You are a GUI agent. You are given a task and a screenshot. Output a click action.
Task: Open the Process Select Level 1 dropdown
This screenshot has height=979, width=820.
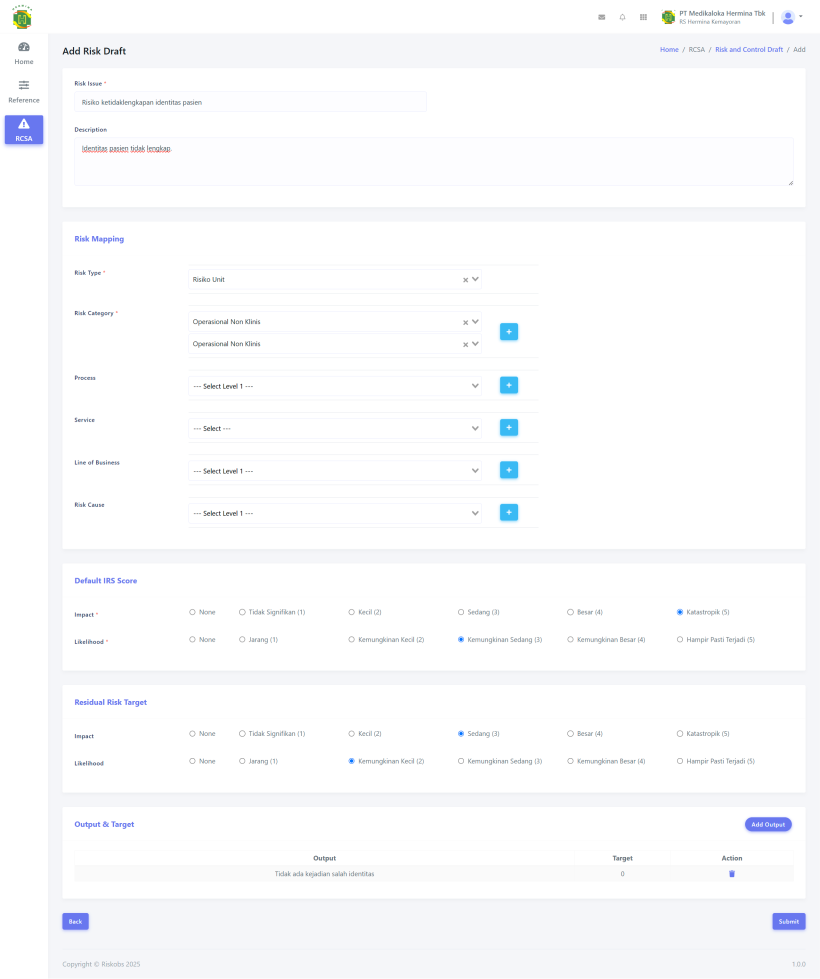(x=335, y=386)
